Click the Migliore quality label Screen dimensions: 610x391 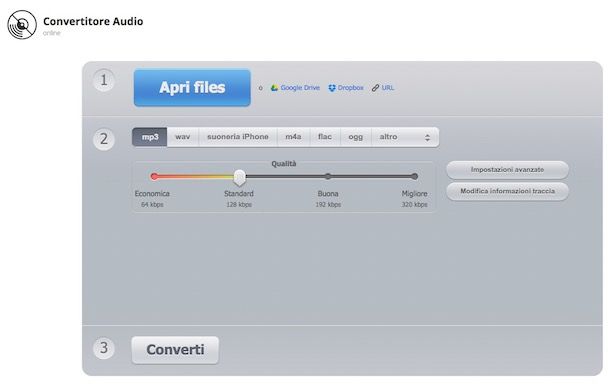point(414,194)
